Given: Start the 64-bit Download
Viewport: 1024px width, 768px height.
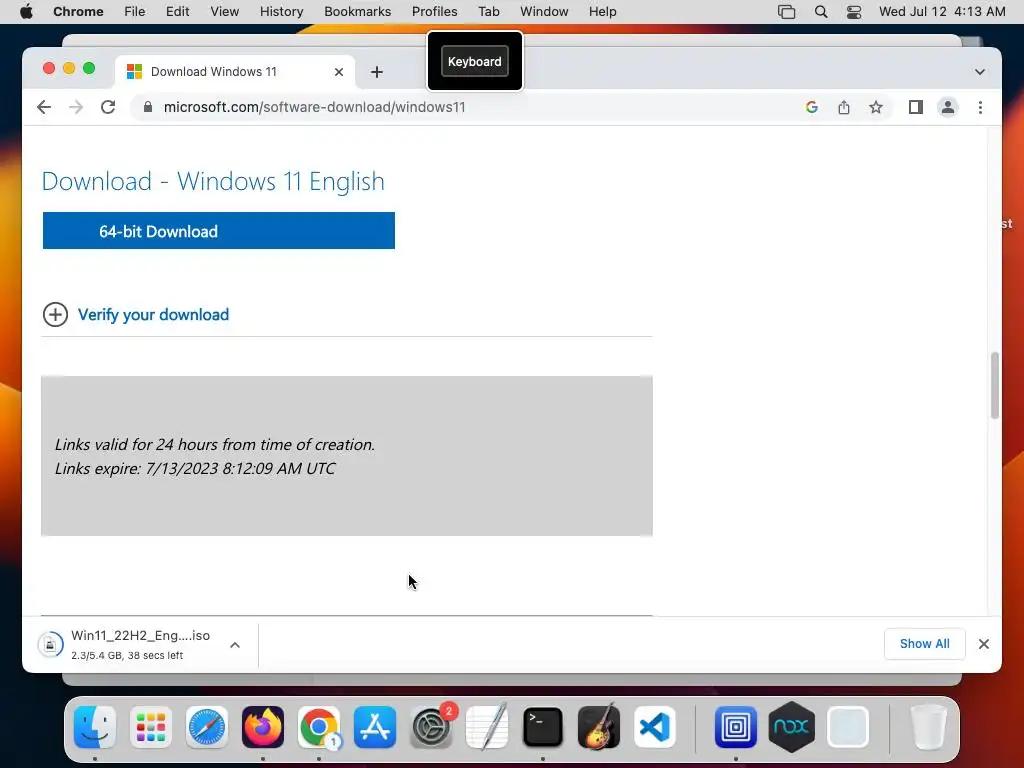Looking at the screenshot, I should pyautogui.click(x=219, y=231).
